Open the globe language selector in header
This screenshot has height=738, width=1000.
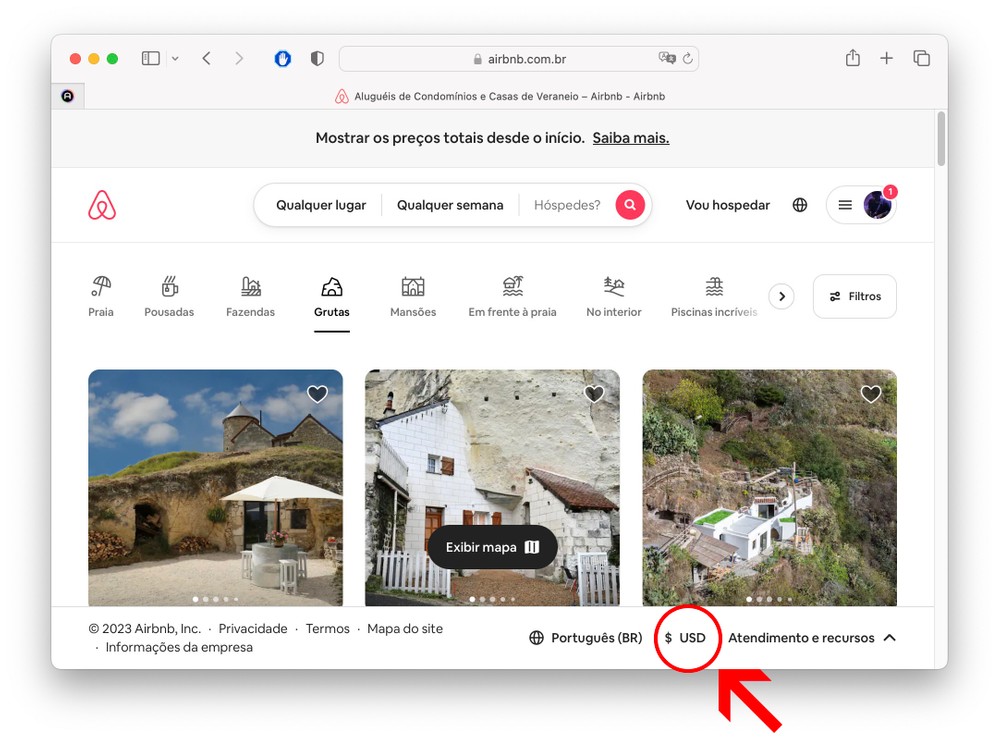coord(800,205)
